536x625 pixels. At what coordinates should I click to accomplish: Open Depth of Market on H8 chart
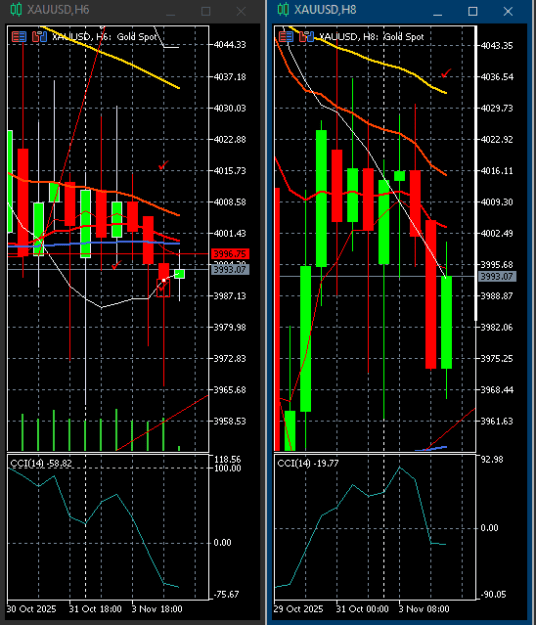286,37
